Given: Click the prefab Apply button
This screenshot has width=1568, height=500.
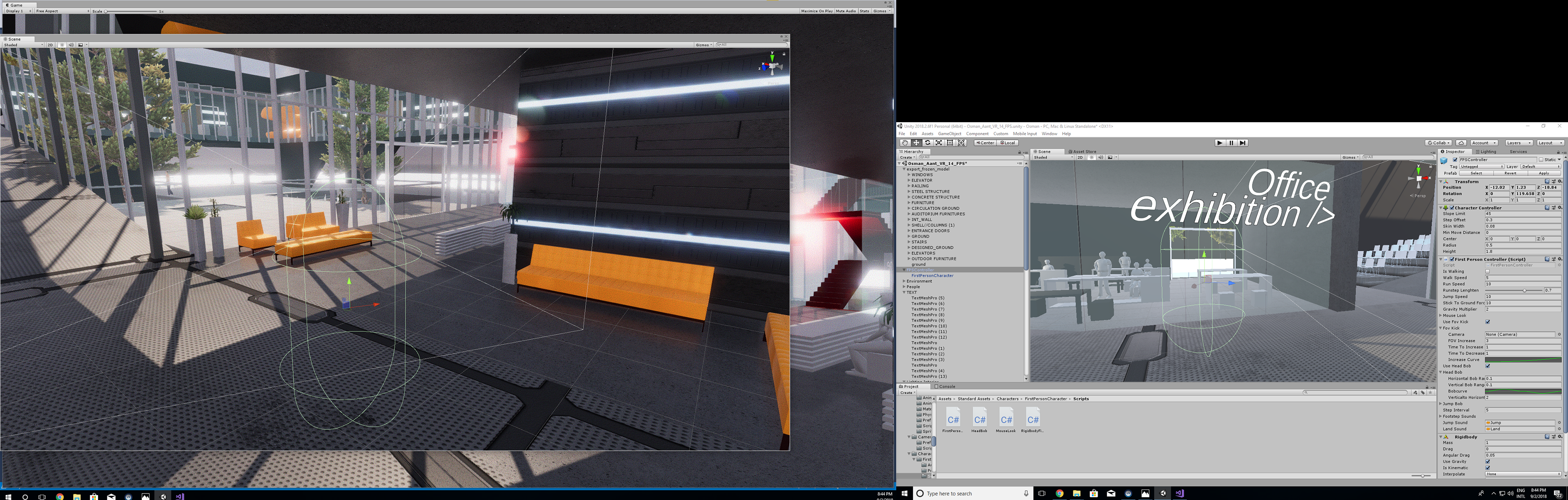Looking at the screenshot, I should (1543, 173).
